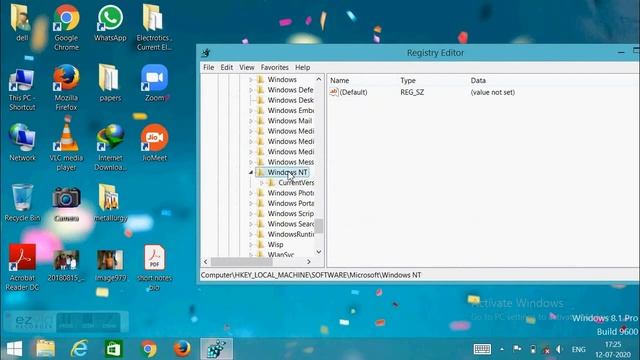Open the File menu in Registry Editor
Viewport: 640px width, 360px height.
click(209, 67)
